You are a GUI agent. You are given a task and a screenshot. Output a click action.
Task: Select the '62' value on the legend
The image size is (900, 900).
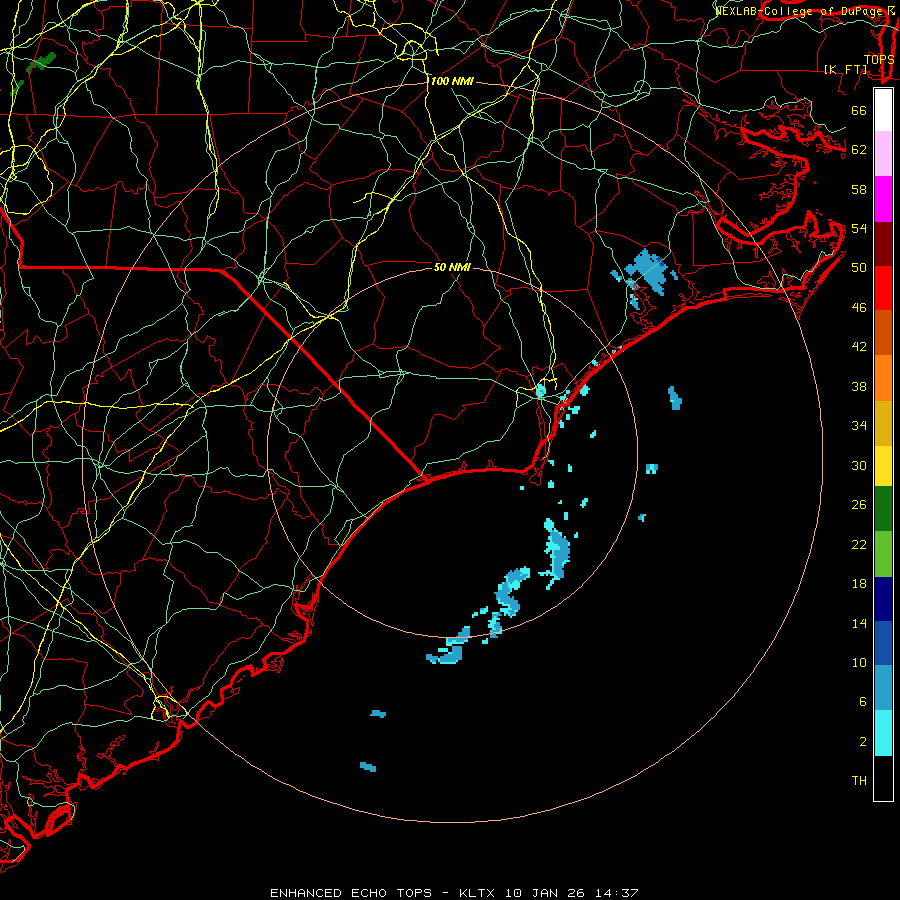pos(859,150)
